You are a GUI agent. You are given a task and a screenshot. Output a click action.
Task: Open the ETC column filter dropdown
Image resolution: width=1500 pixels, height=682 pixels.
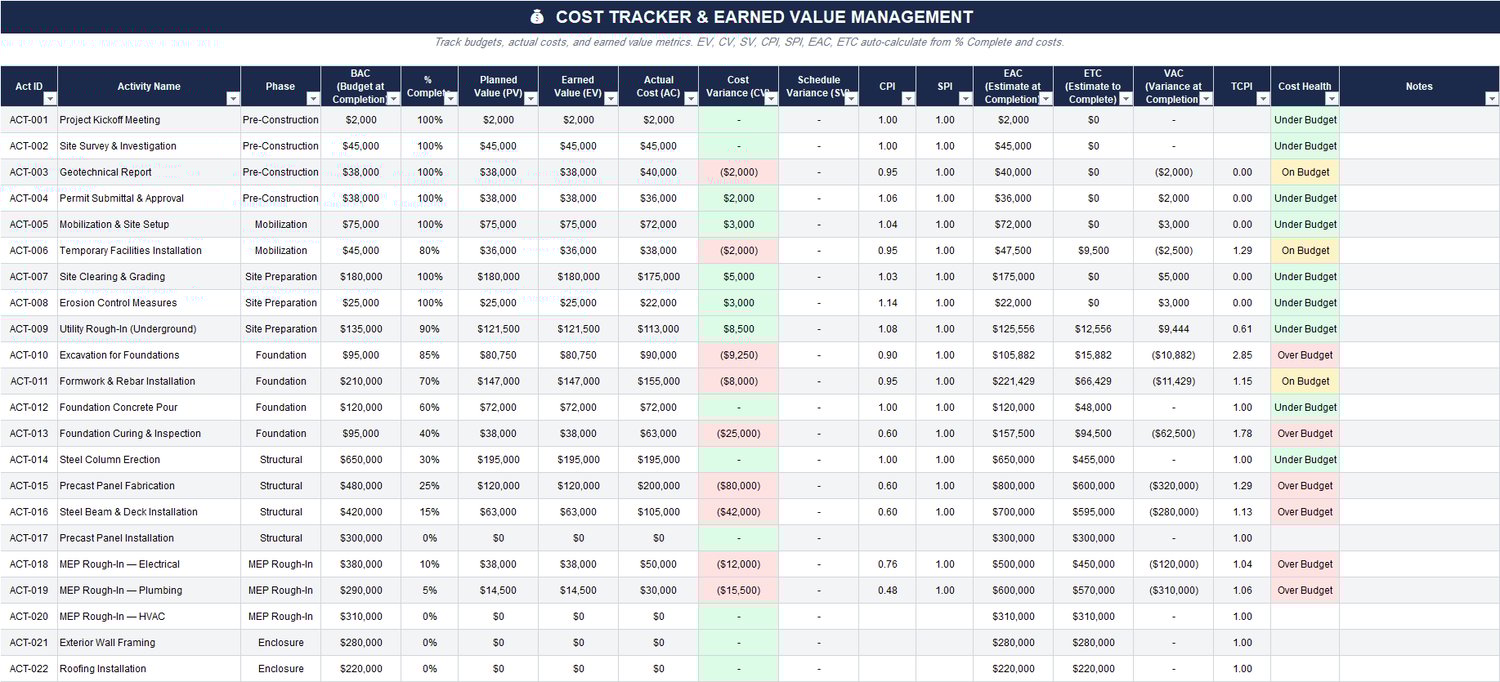pos(1125,99)
